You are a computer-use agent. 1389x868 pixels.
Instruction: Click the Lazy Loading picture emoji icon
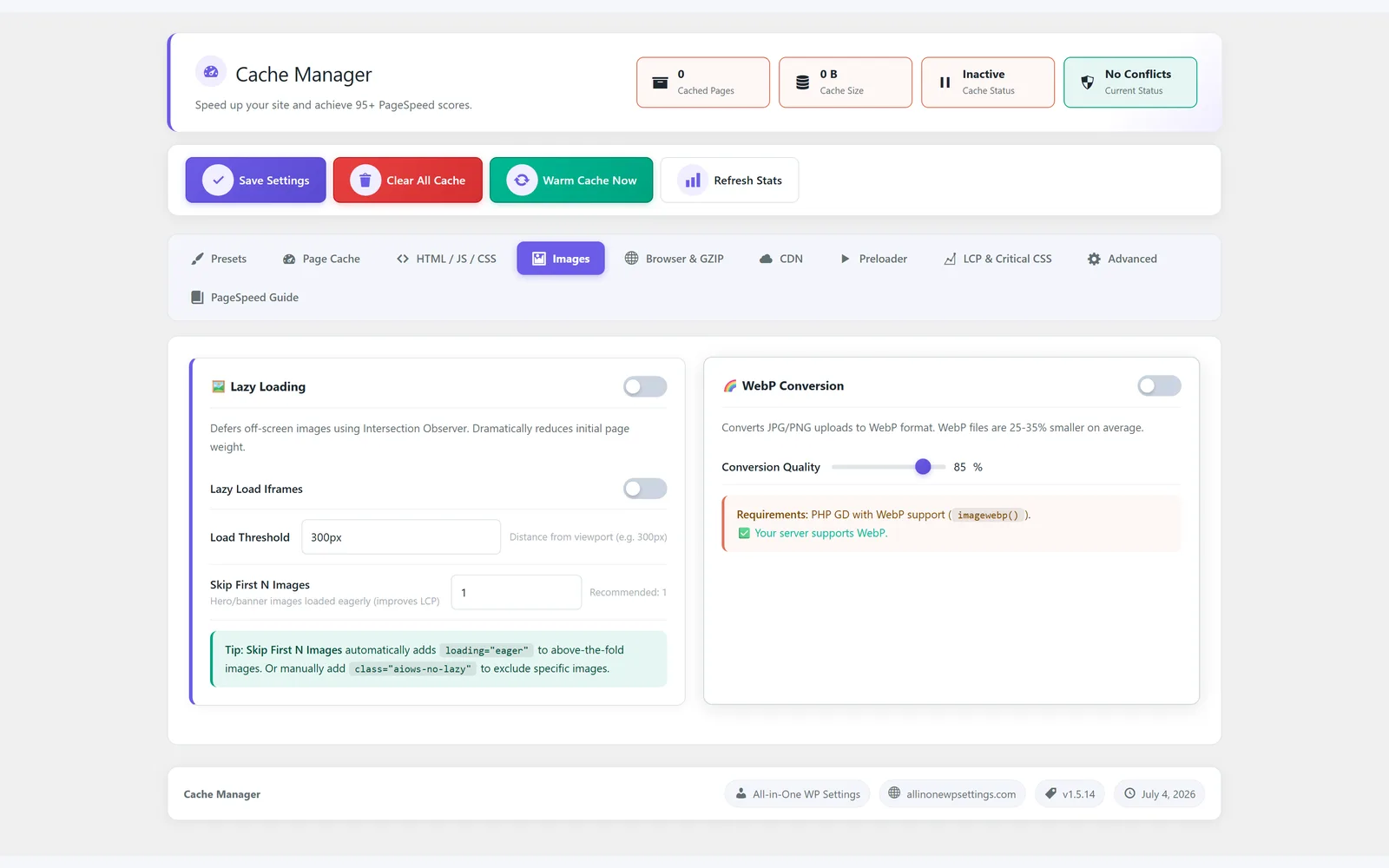point(218,386)
